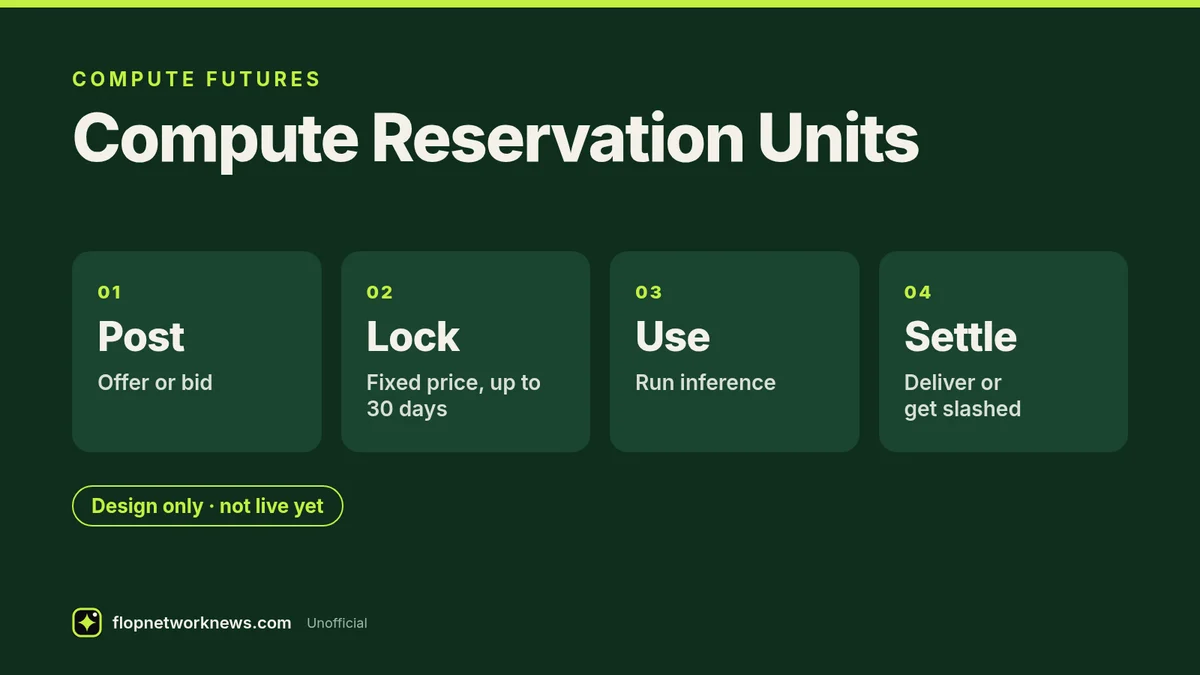Click 'Deliver or get slashed' text
The image size is (1200, 675).
(962, 395)
